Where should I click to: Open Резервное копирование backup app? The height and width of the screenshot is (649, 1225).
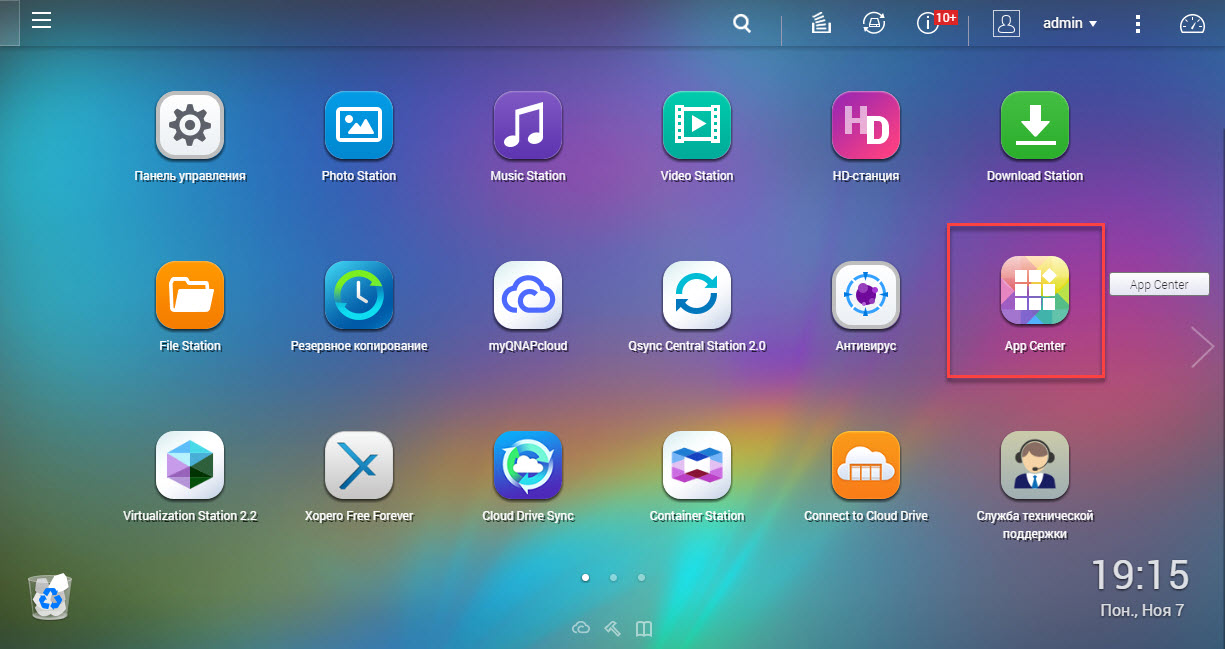coord(359,296)
